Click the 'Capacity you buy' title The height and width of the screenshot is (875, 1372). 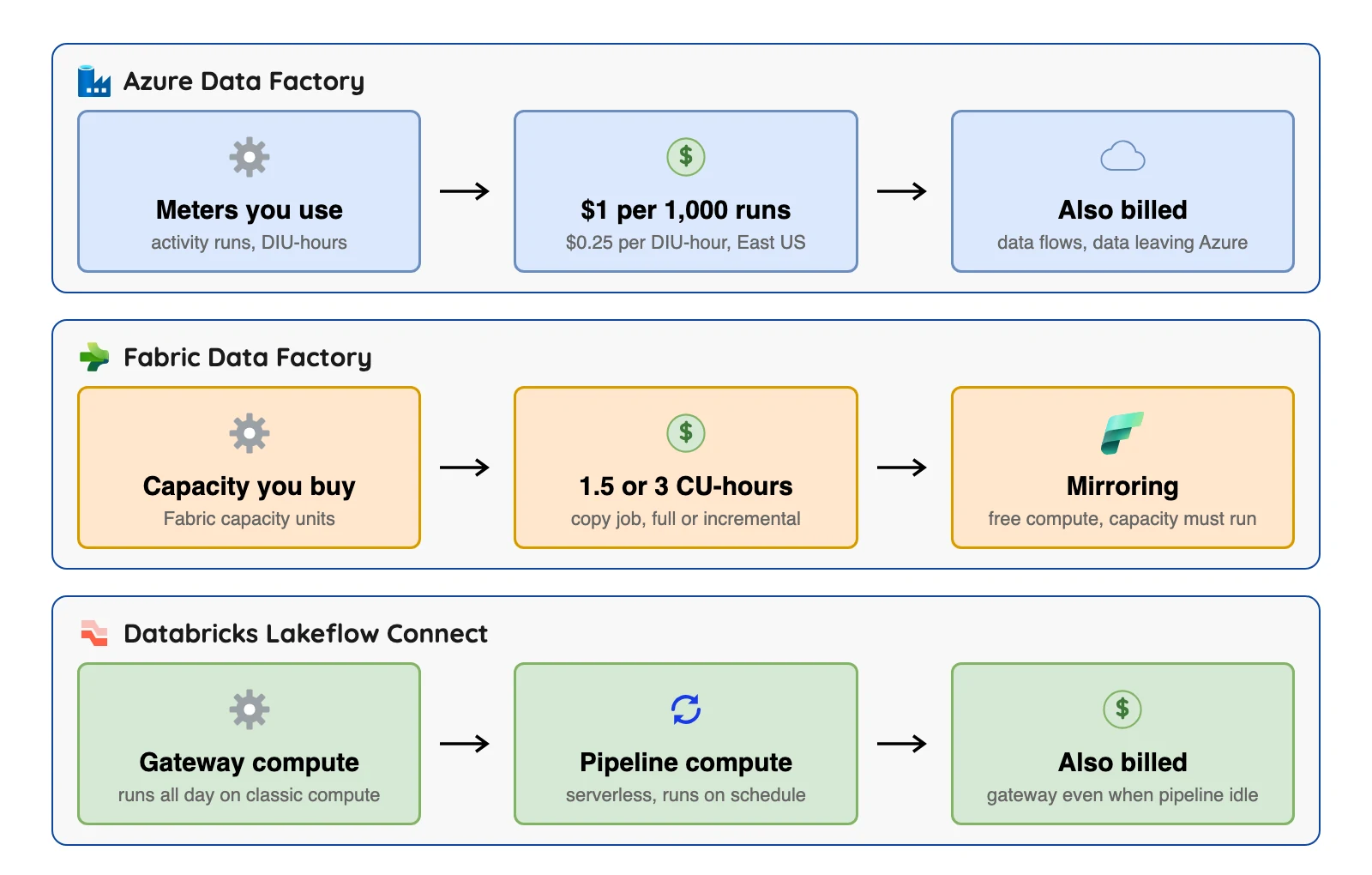tap(250, 486)
